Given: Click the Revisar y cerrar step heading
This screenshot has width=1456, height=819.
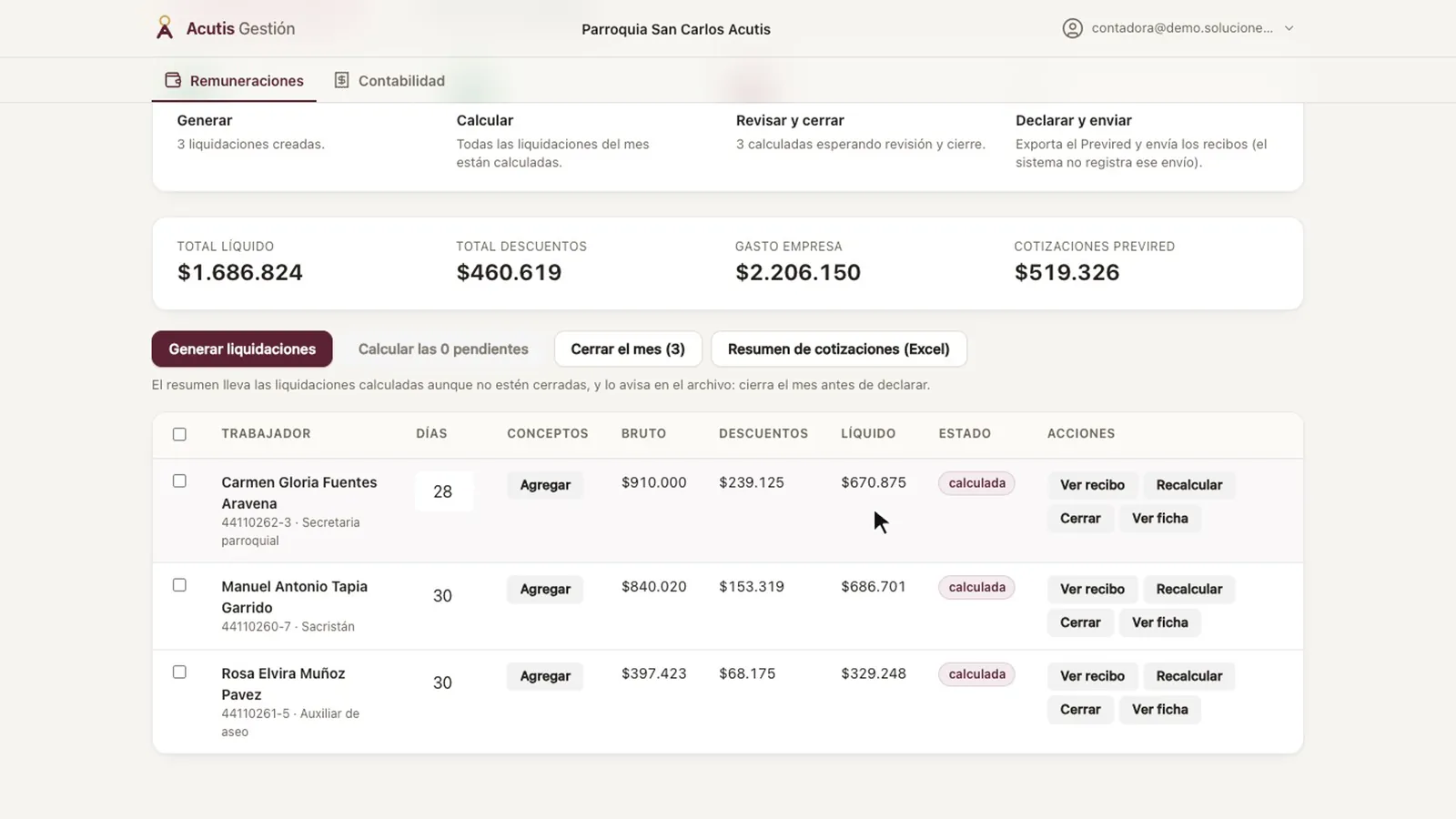Looking at the screenshot, I should click(x=790, y=120).
